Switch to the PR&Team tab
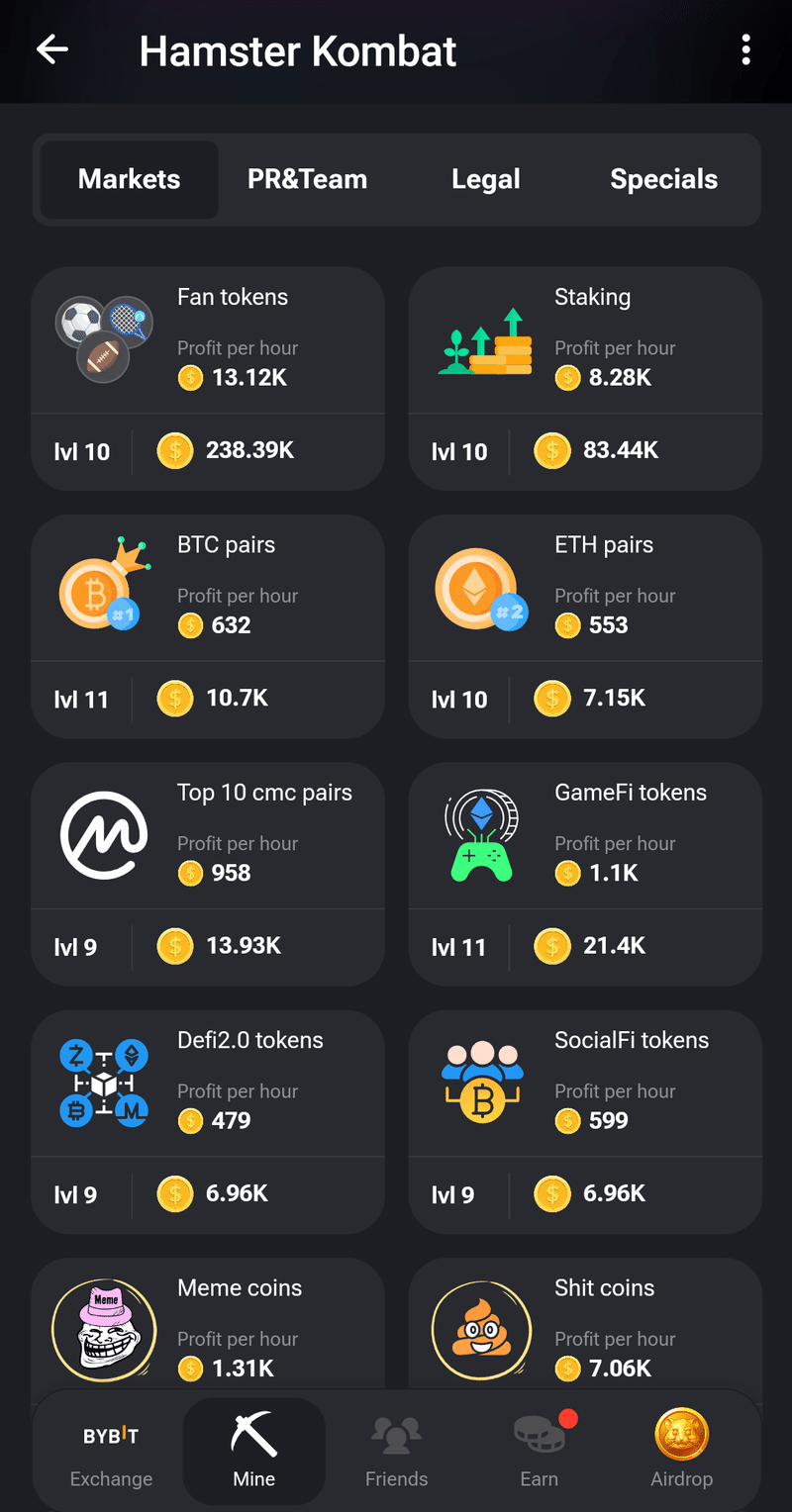This screenshot has width=792, height=1512. [307, 179]
